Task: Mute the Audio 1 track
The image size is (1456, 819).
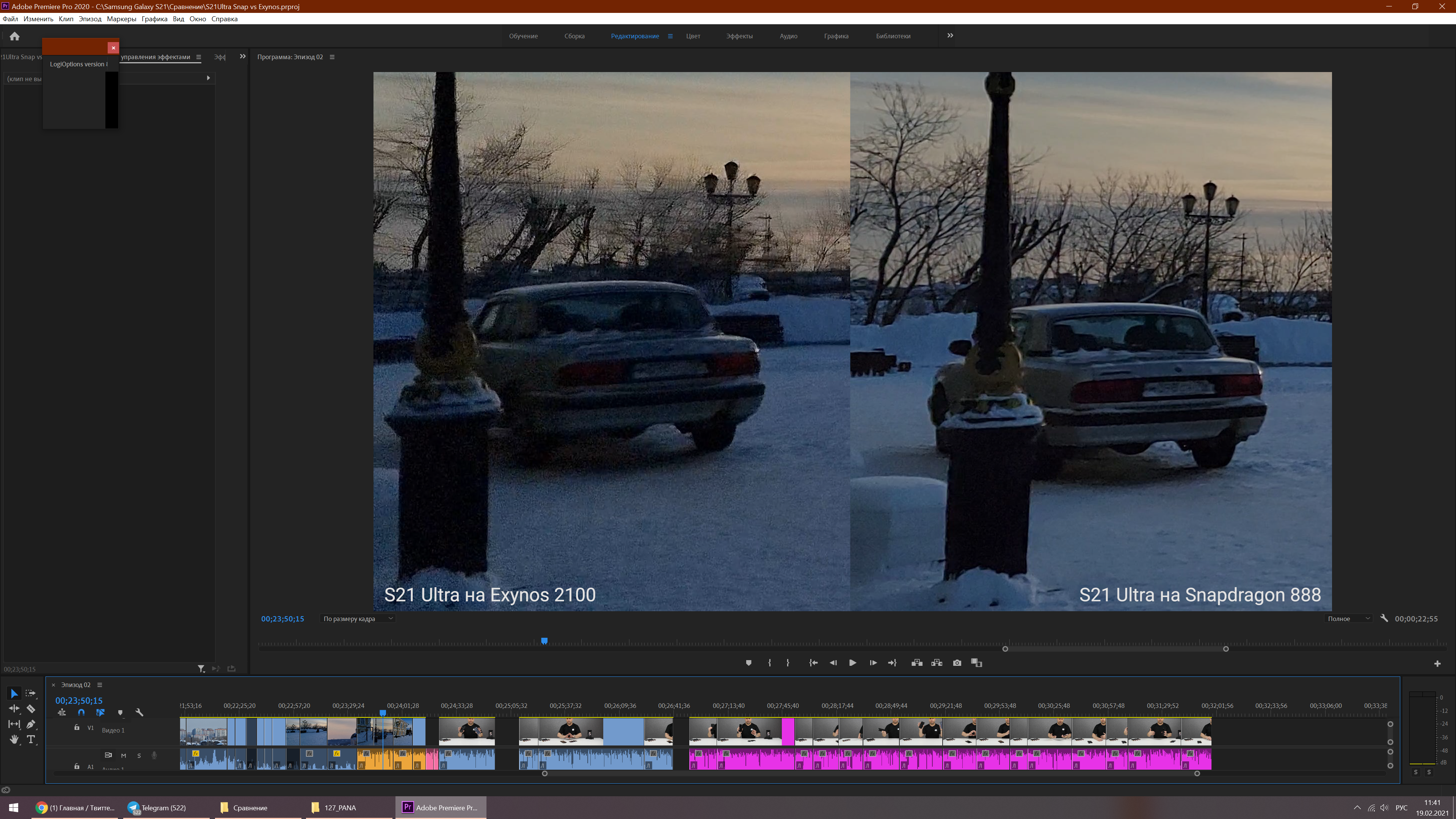Action: coord(123,756)
